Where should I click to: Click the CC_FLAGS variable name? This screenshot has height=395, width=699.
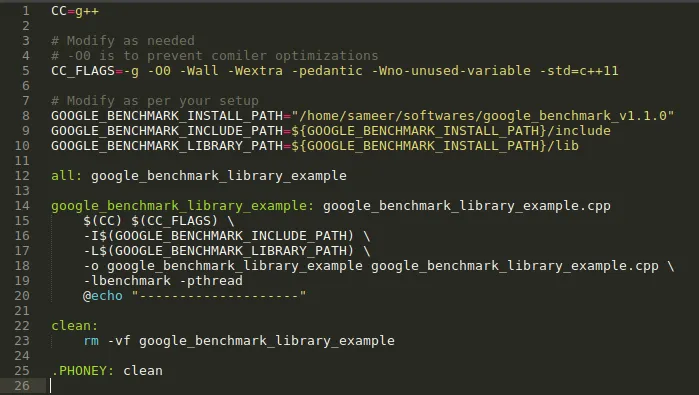coord(83,71)
